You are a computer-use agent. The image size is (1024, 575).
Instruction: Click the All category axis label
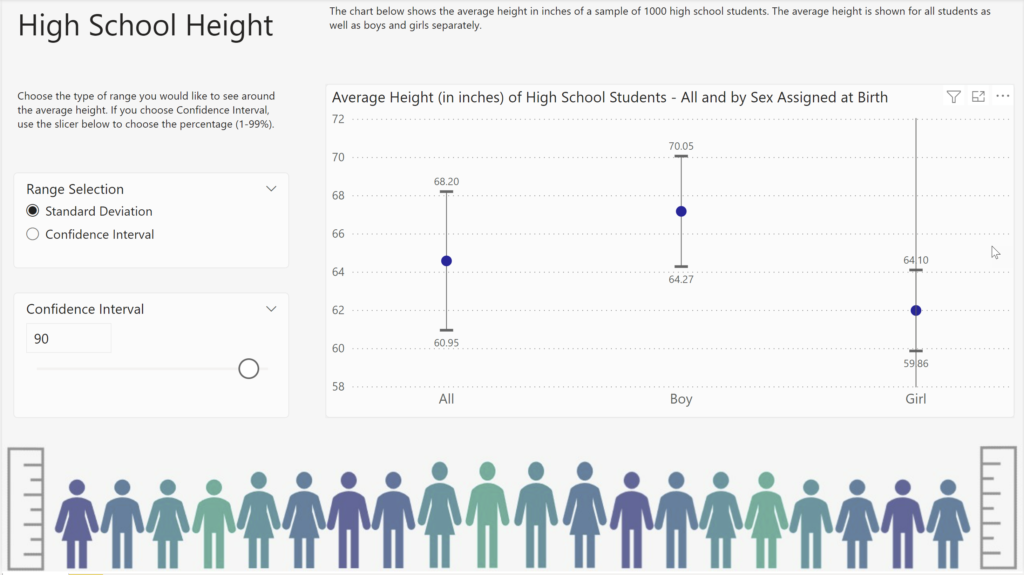446,399
